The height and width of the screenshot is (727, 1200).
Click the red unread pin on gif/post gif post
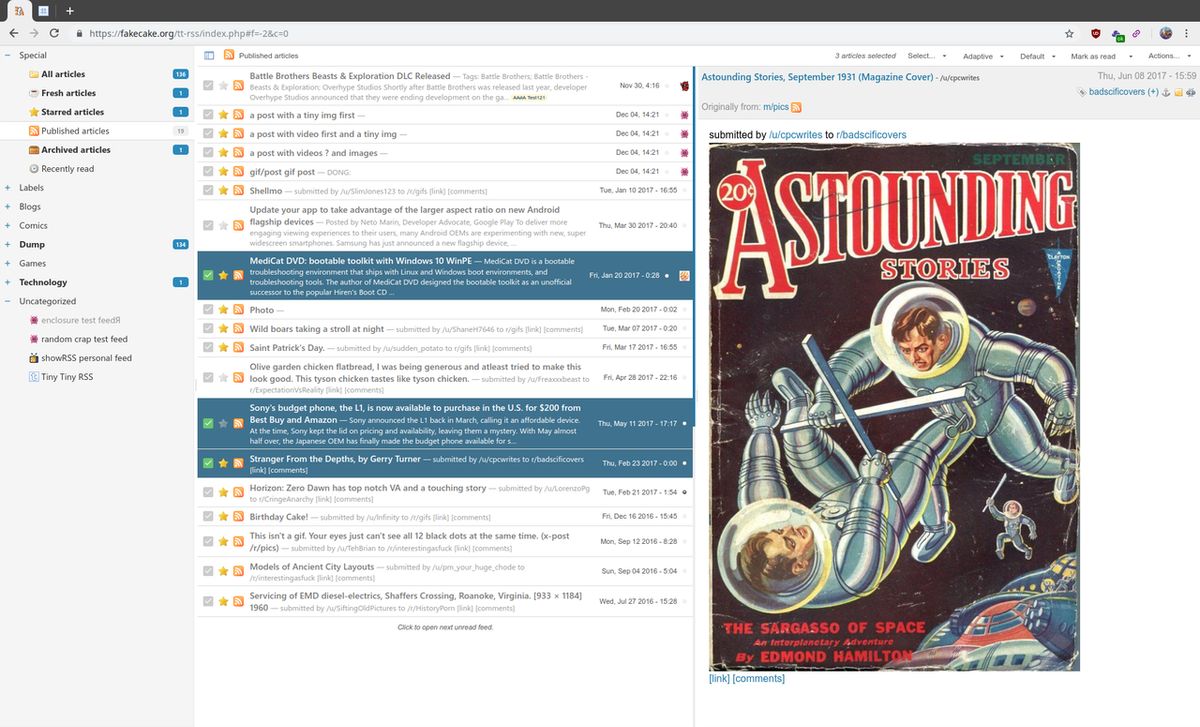click(x=684, y=171)
